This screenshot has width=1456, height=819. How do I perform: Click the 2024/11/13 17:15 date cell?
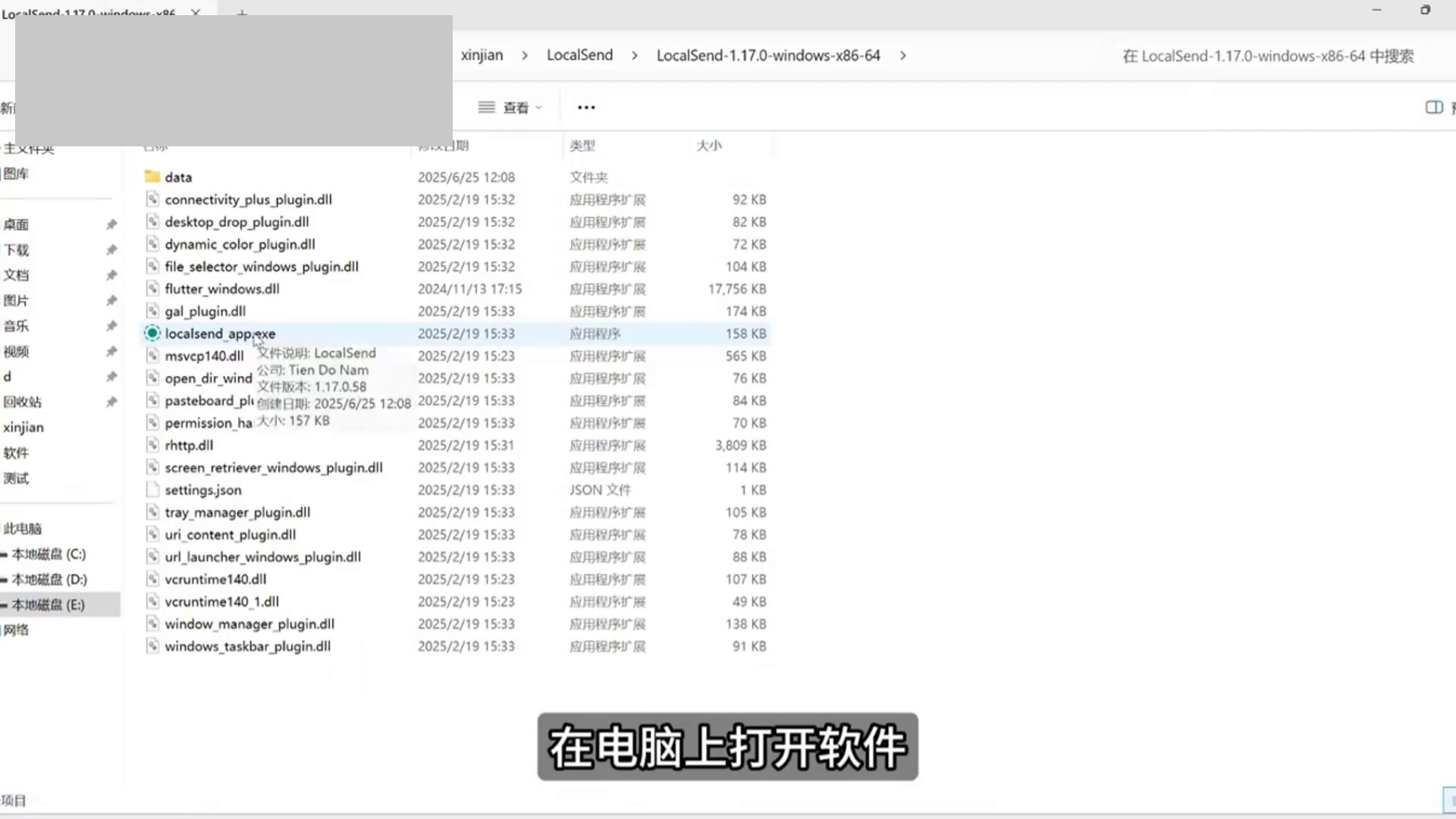coord(469,289)
